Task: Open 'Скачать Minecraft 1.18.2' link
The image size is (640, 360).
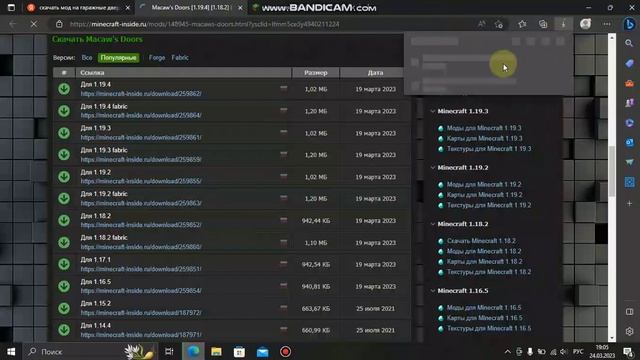Action: (481, 241)
